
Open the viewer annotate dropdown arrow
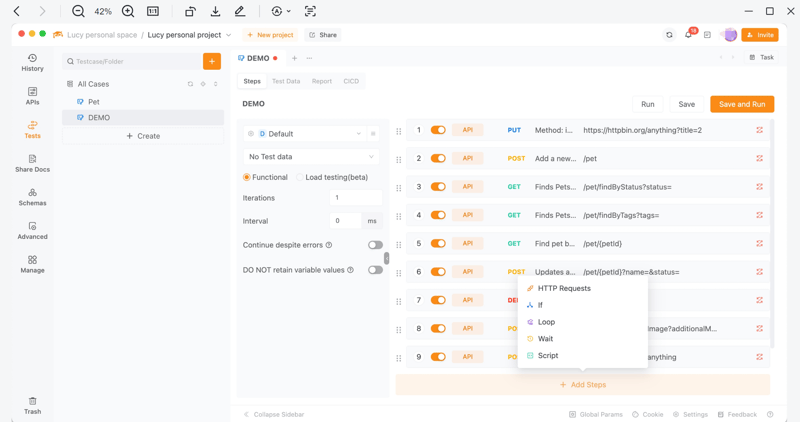coord(289,11)
